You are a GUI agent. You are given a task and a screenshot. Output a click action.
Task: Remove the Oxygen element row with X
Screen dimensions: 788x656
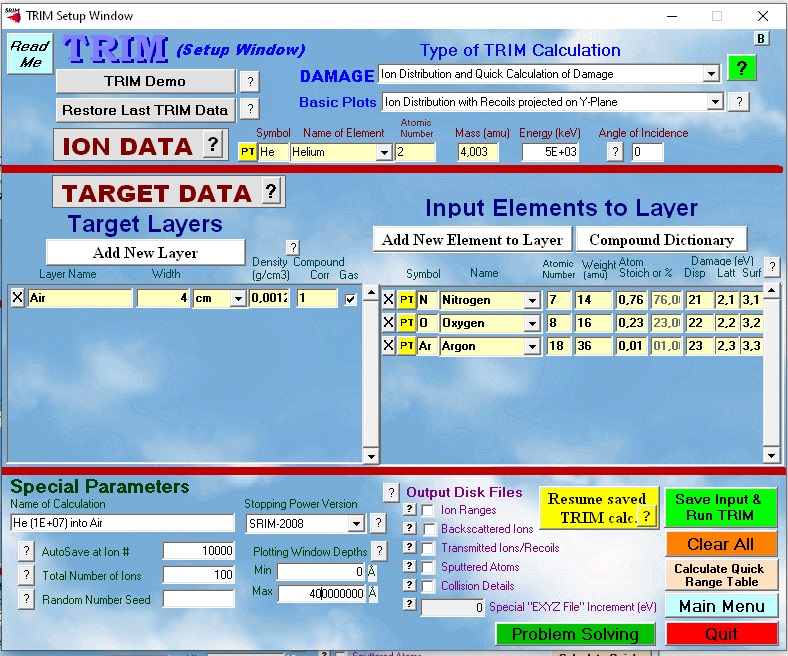pos(388,323)
